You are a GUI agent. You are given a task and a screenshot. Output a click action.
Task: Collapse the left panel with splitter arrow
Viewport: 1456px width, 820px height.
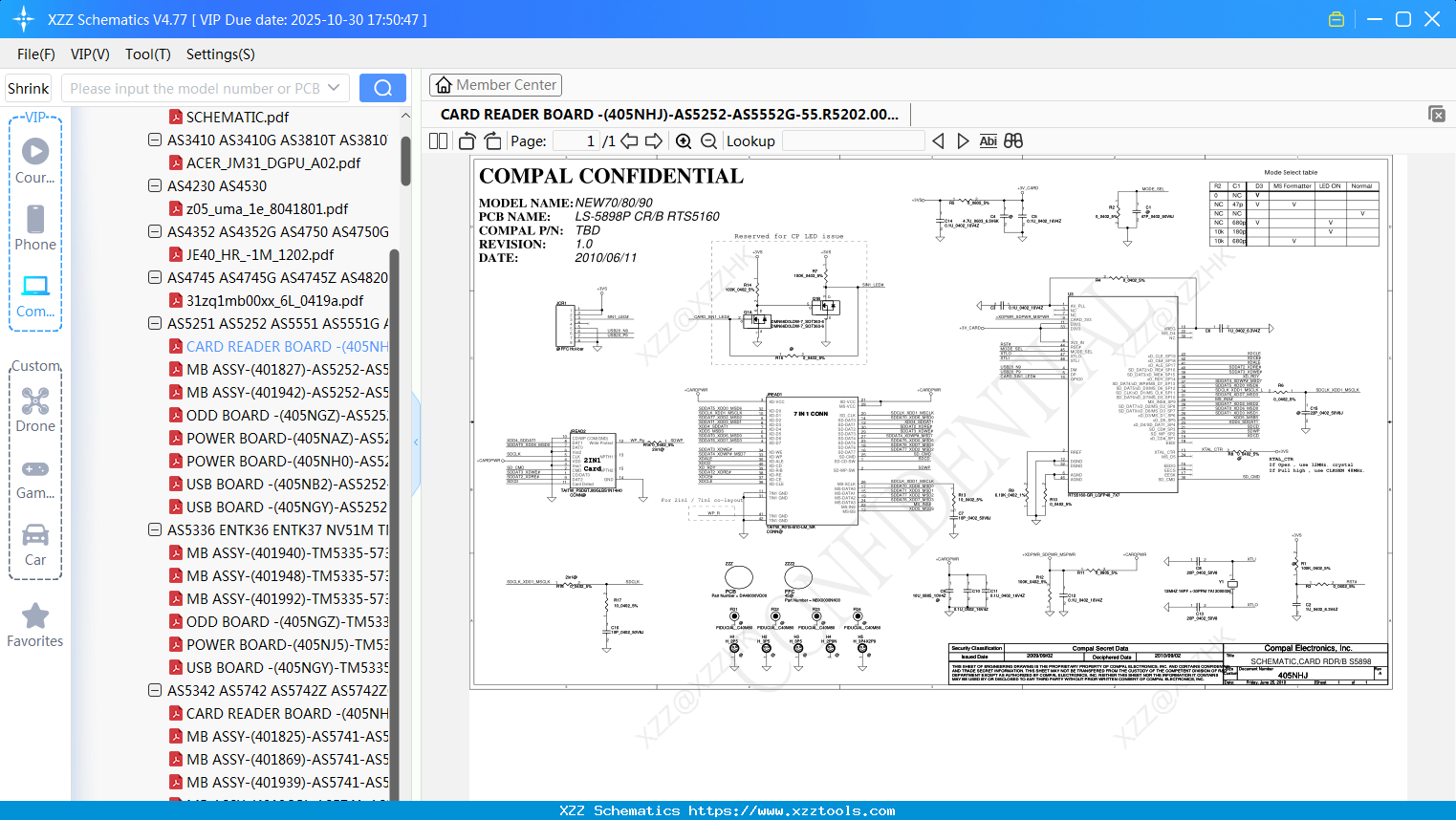416,442
